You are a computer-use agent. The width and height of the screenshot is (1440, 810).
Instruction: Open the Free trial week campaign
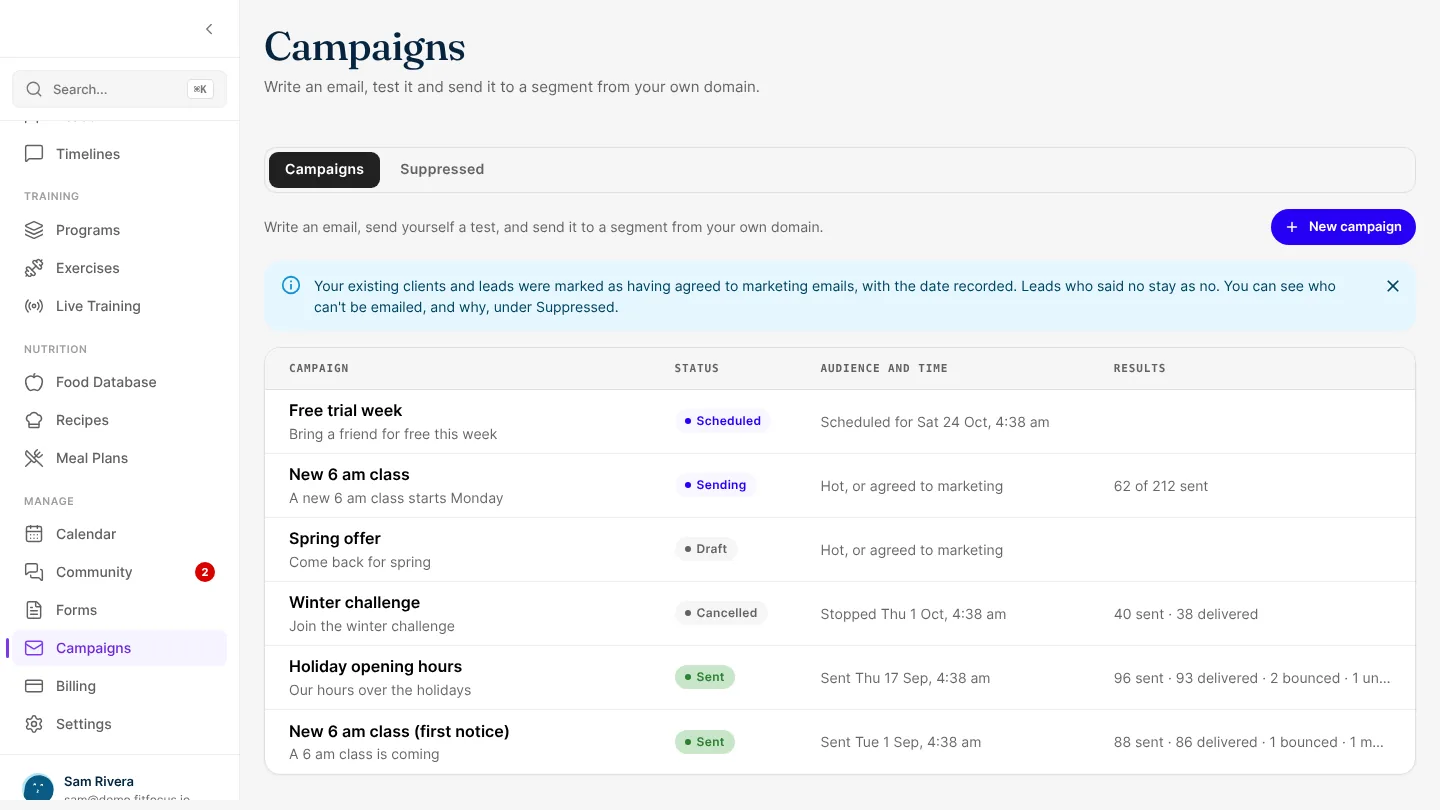[840, 422]
